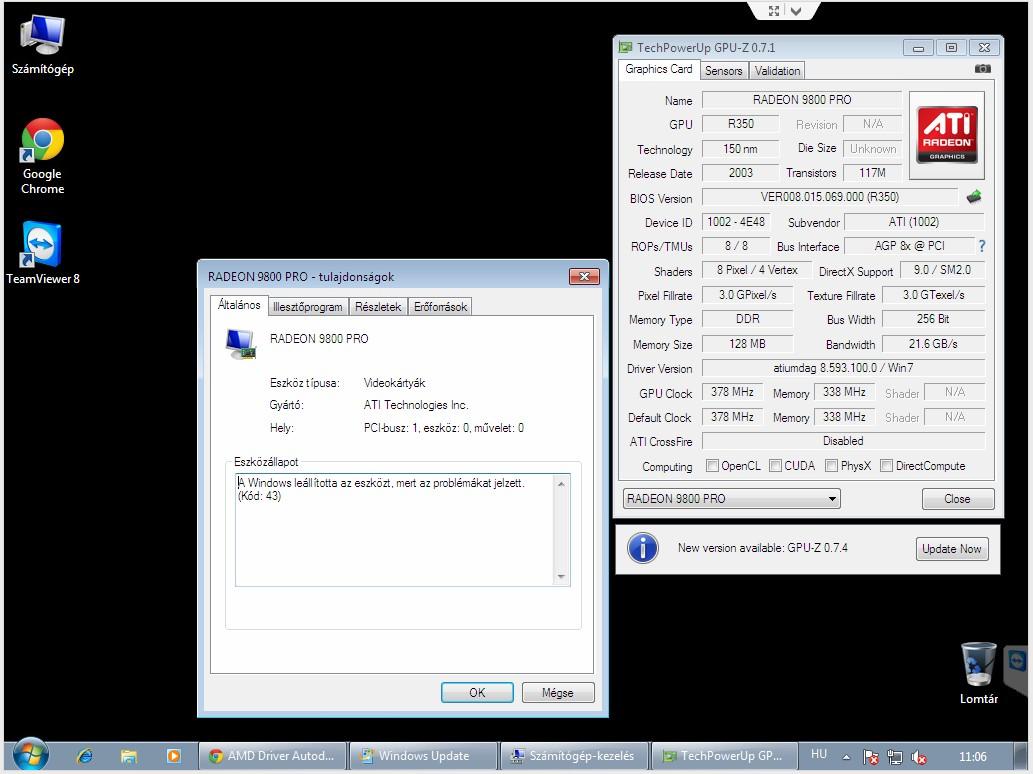Viewport: 1033px width, 774px height.
Task: Click the taskbar clock showing 11:06
Action: coord(972,757)
